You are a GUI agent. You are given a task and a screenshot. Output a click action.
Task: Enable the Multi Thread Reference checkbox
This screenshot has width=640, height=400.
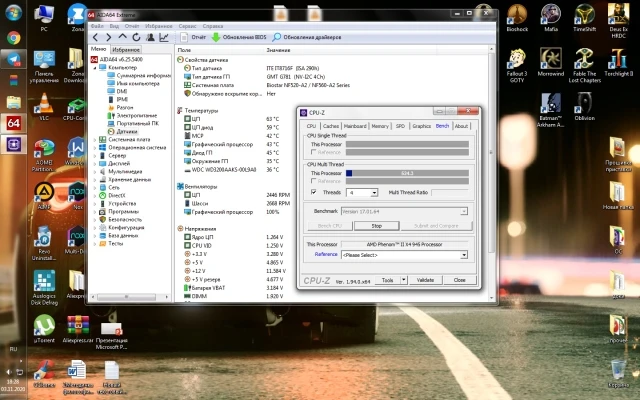314,181
